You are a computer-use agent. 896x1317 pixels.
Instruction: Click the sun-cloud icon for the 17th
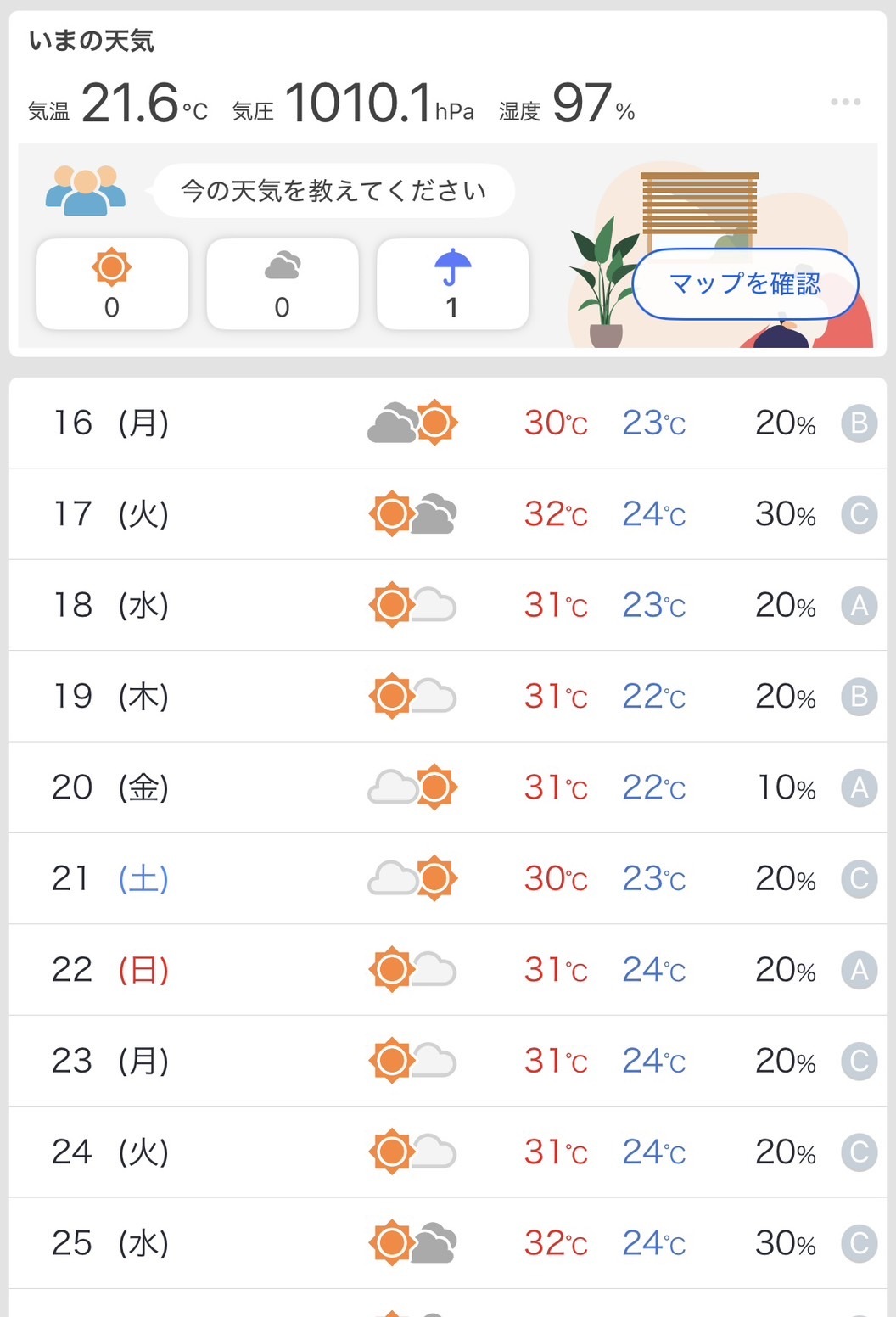tap(413, 513)
